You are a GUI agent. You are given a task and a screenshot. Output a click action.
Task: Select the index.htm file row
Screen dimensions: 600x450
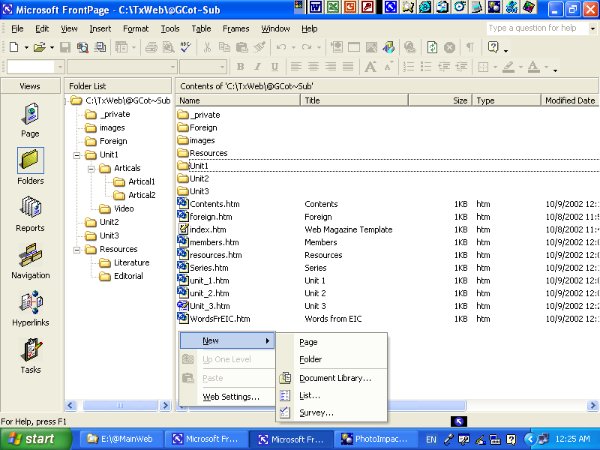(x=388, y=230)
